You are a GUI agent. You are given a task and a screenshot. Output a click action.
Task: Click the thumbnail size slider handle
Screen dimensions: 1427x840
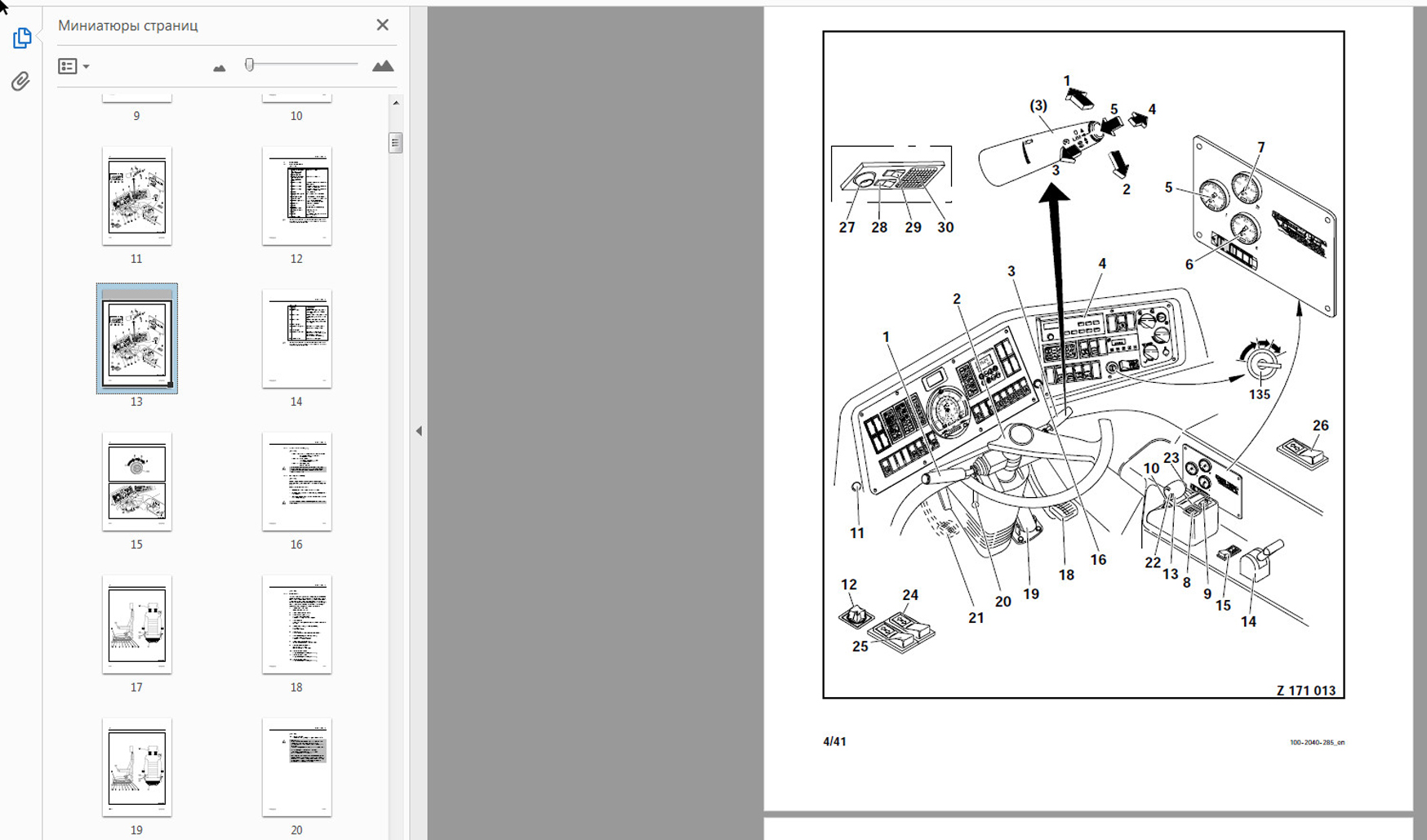pyautogui.click(x=250, y=64)
